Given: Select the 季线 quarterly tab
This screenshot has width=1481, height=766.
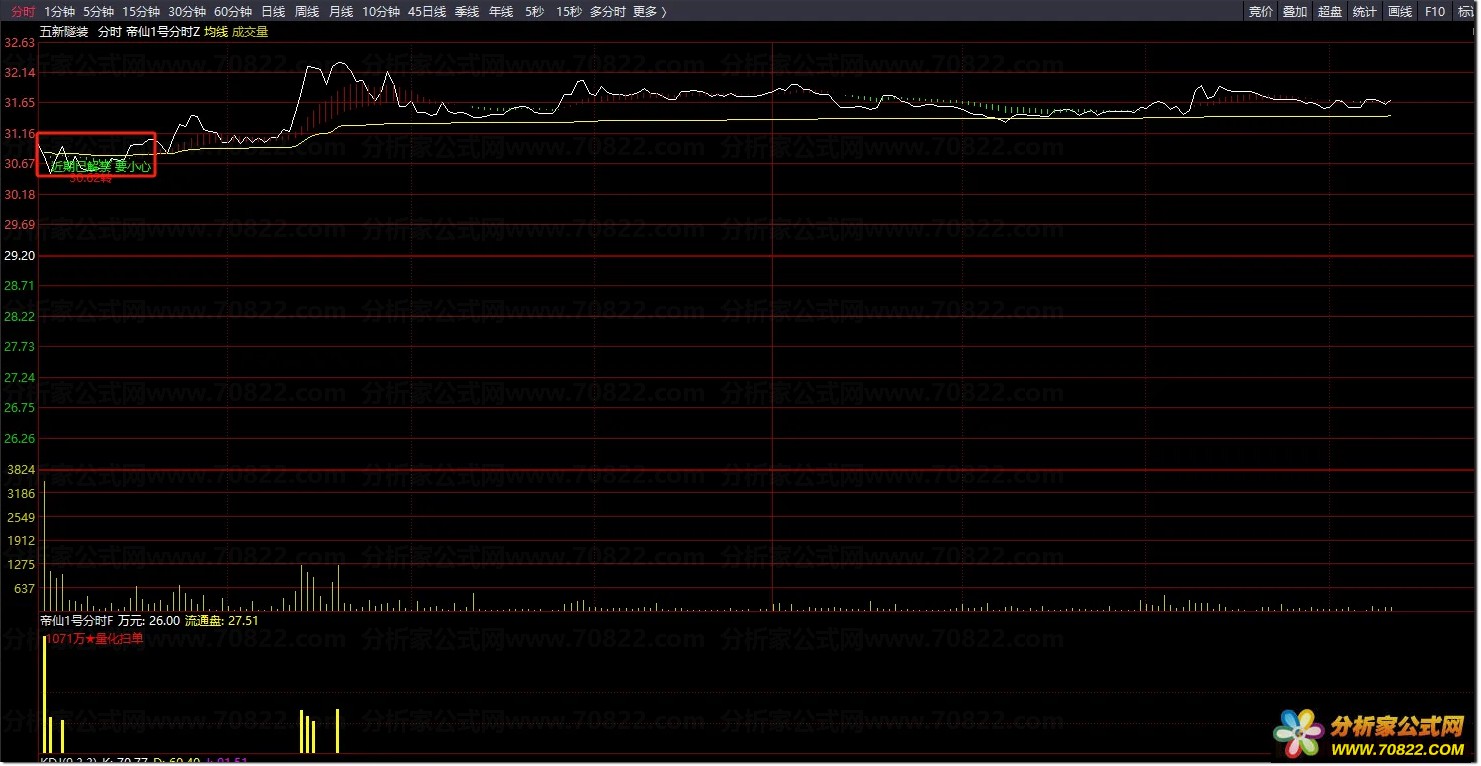Looking at the screenshot, I should [467, 12].
